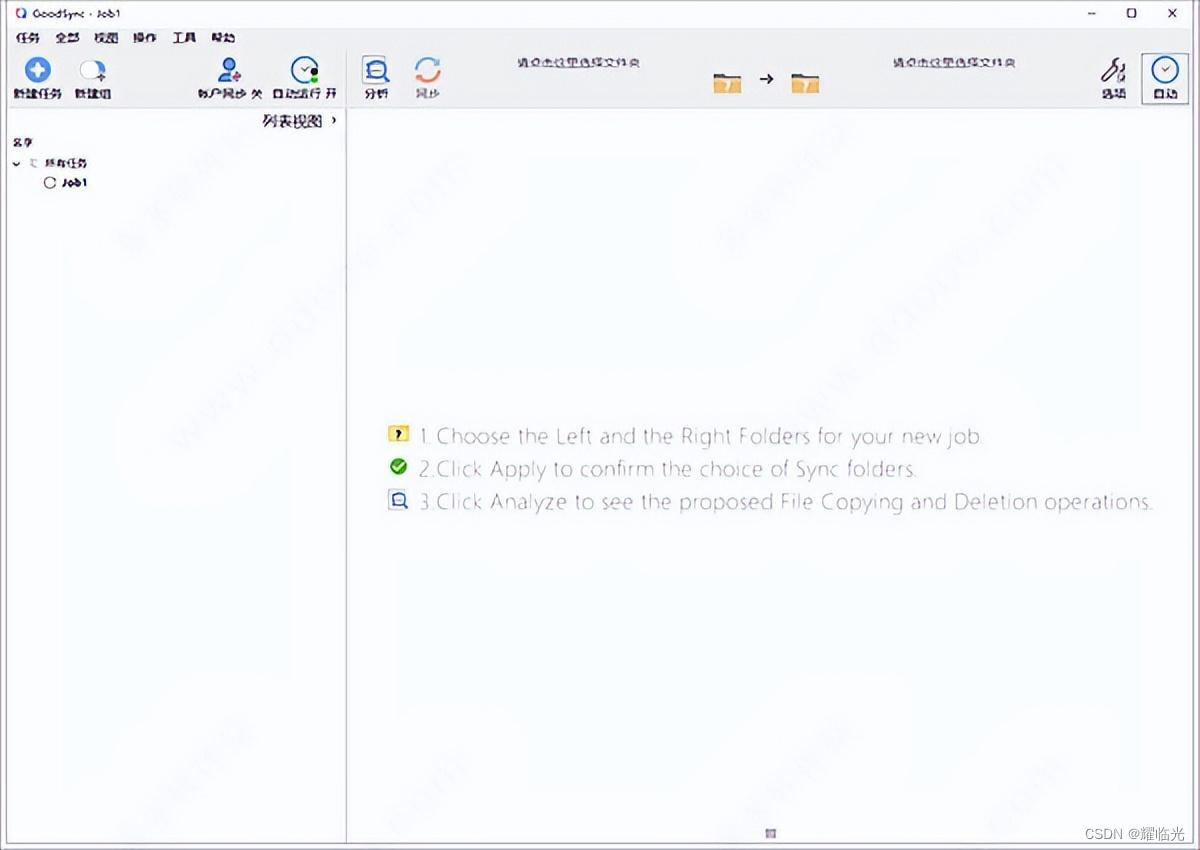Change sync direction via arrow between folders
Viewport: 1200px width, 850px height.
coord(766,79)
